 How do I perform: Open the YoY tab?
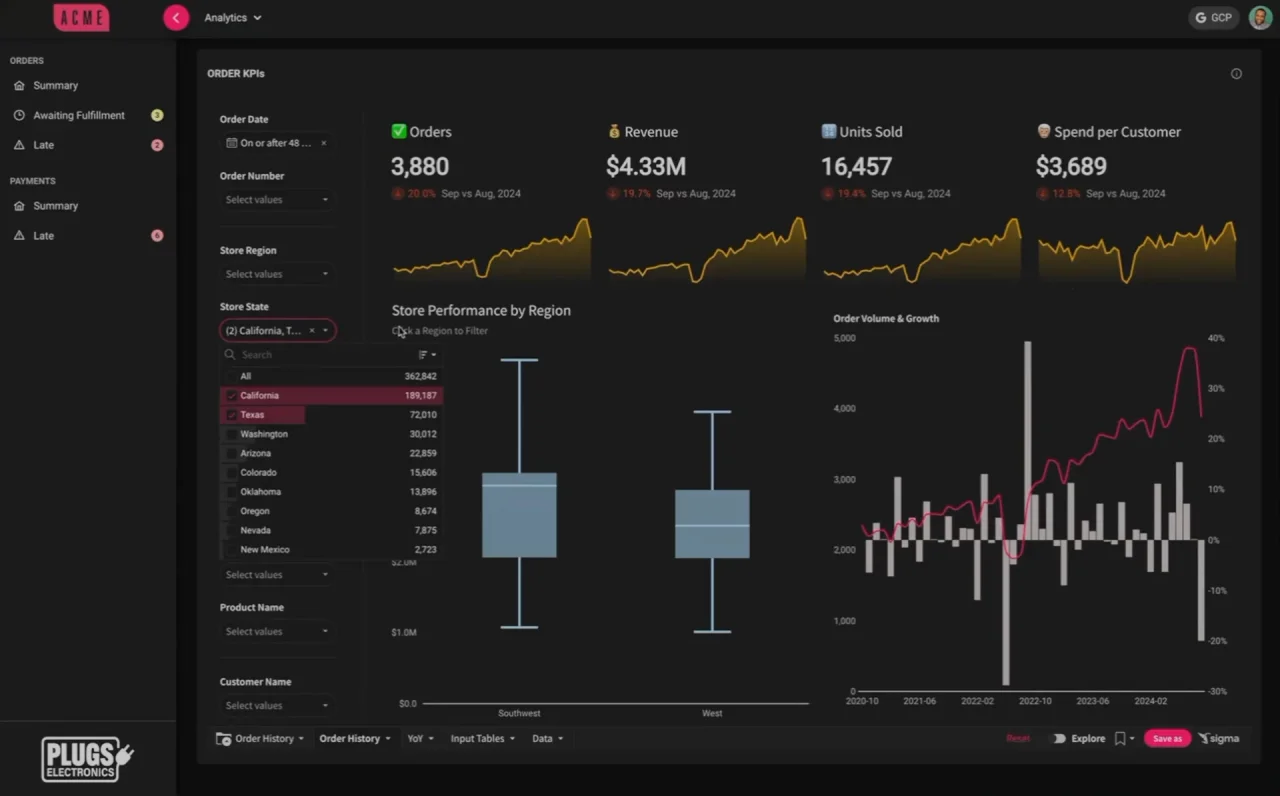point(420,739)
